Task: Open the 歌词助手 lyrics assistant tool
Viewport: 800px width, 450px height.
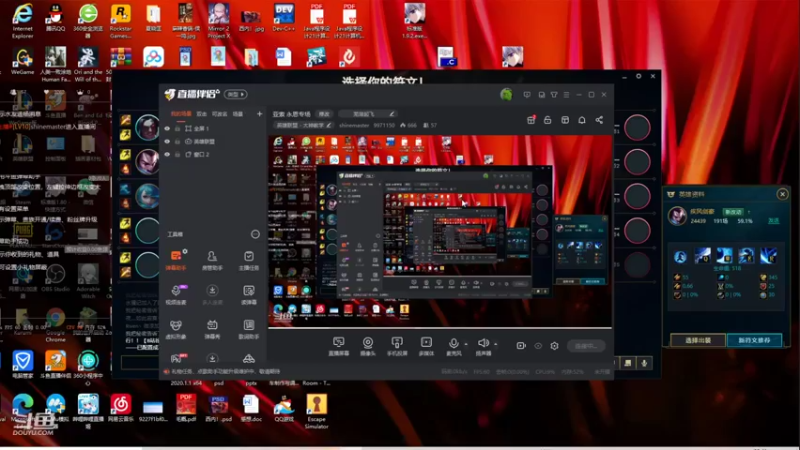Action: pos(248,329)
